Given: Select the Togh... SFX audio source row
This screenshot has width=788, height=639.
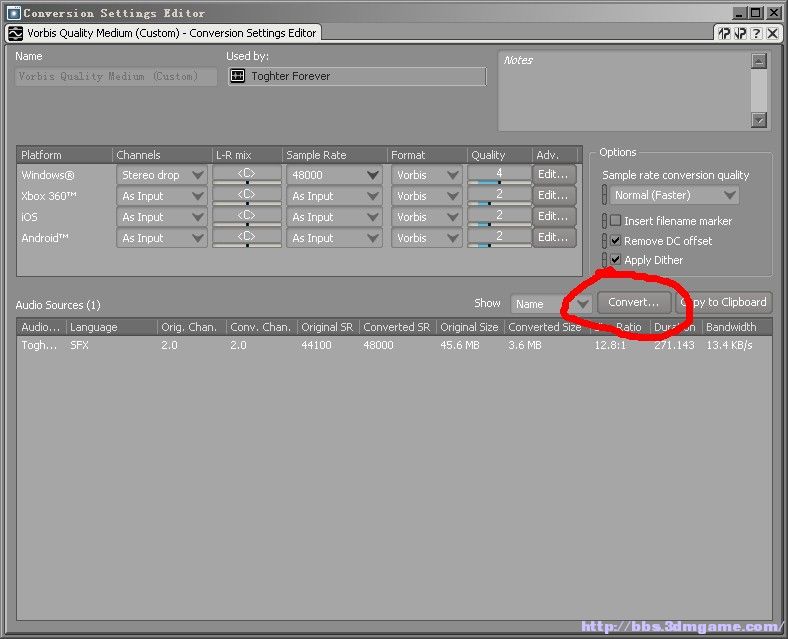Looking at the screenshot, I should [394, 346].
